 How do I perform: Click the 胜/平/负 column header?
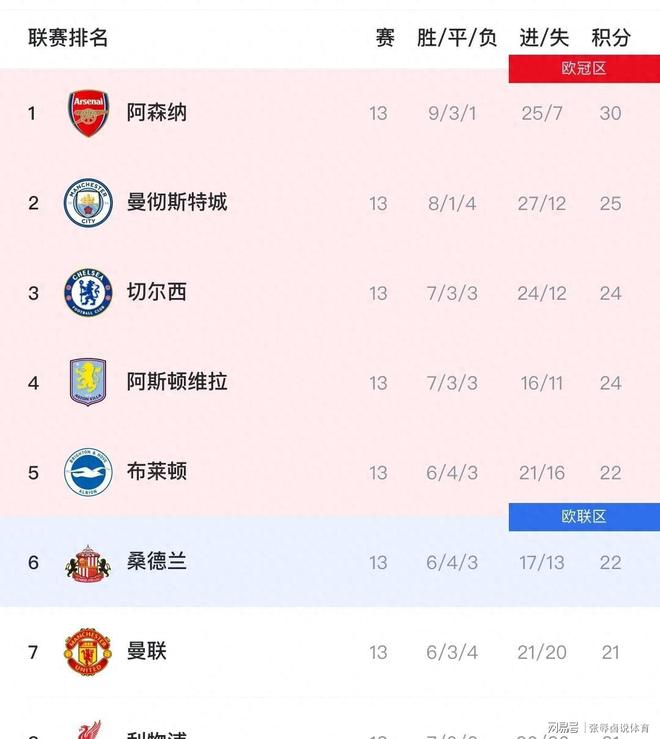tap(457, 38)
